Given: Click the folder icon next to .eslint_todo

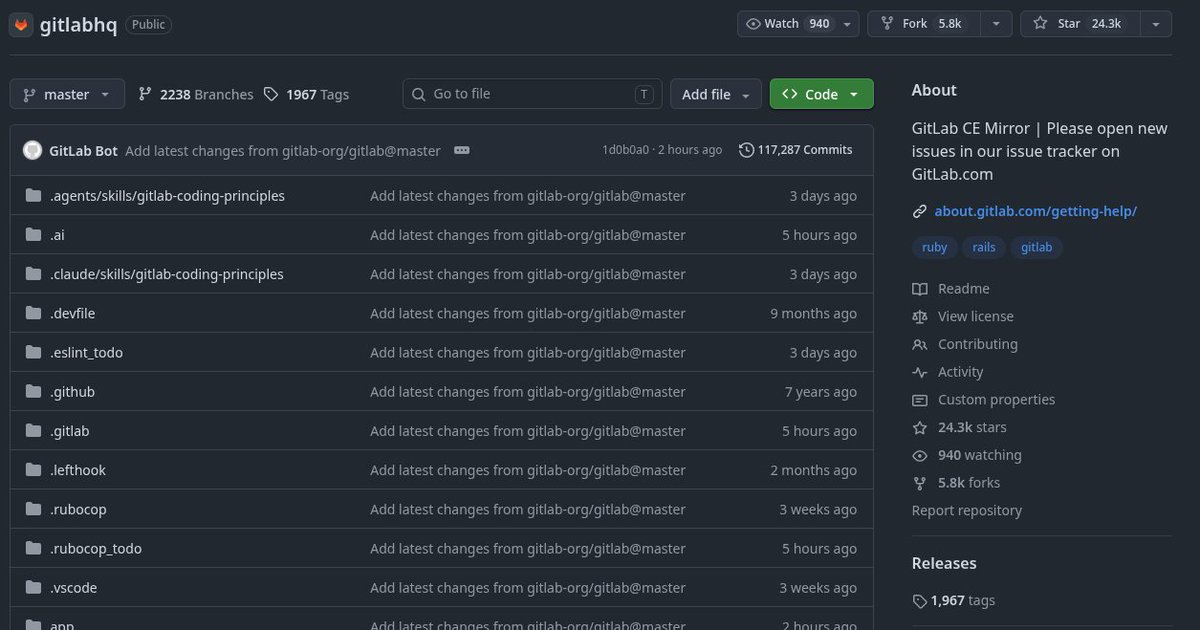Looking at the screenshot, I should [33, 352].
